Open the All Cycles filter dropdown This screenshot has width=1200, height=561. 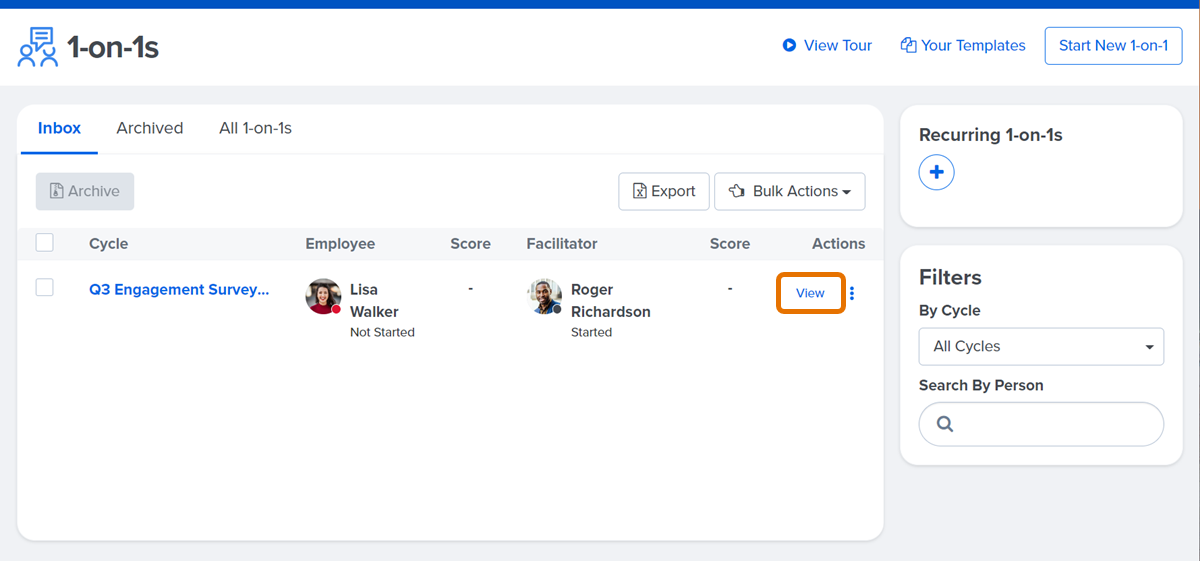1041,346
